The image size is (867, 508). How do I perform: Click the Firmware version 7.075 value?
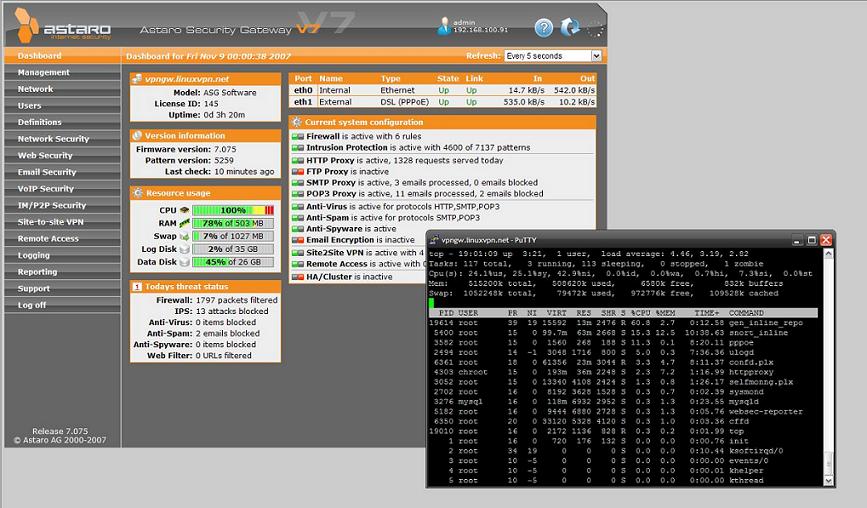225,149
